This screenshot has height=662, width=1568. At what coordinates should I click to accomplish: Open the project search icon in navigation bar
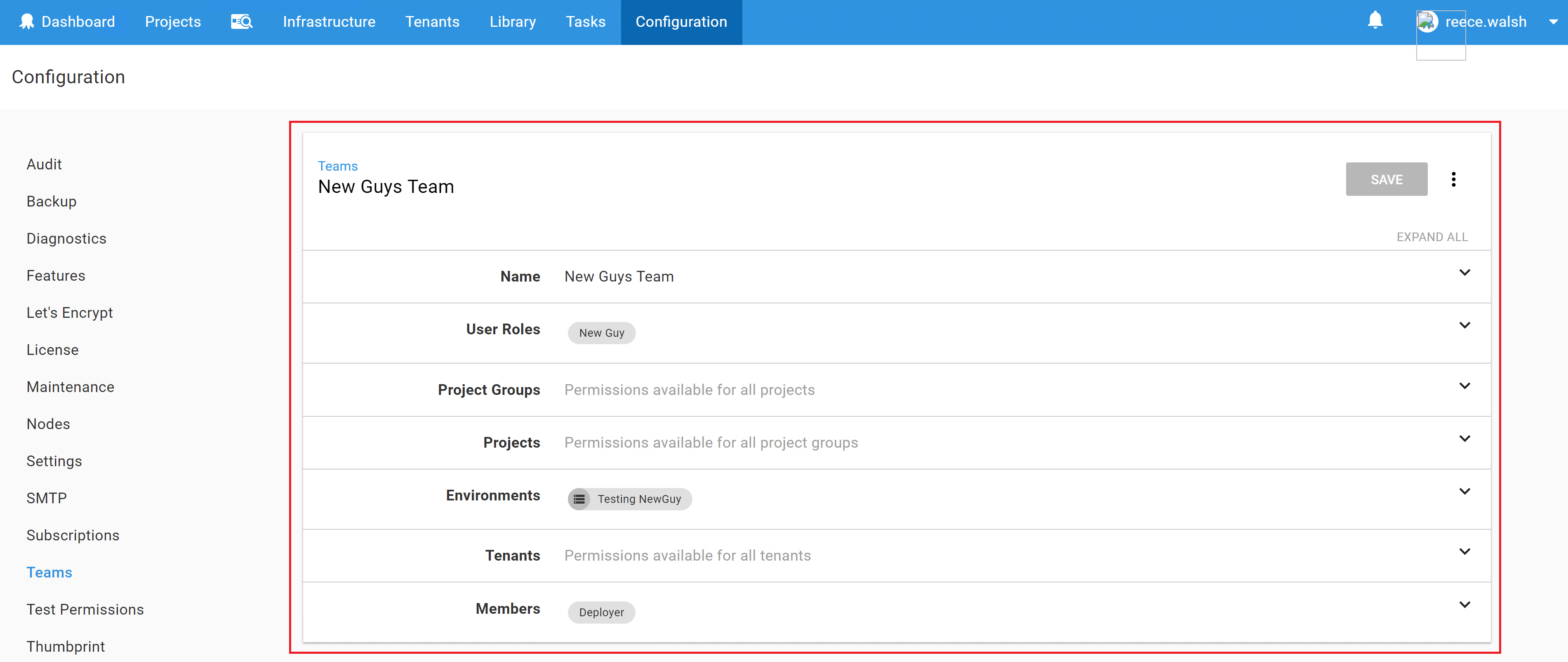(x=241, y=22)
